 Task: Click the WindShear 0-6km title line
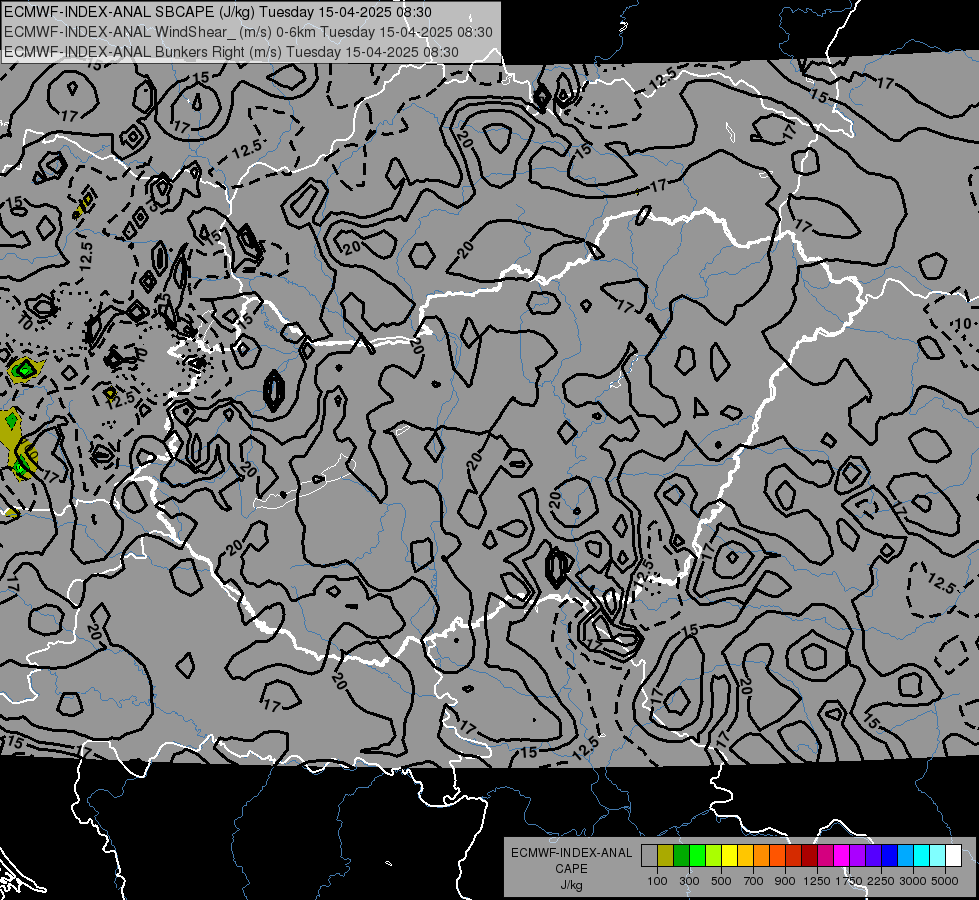coord(248,32)
